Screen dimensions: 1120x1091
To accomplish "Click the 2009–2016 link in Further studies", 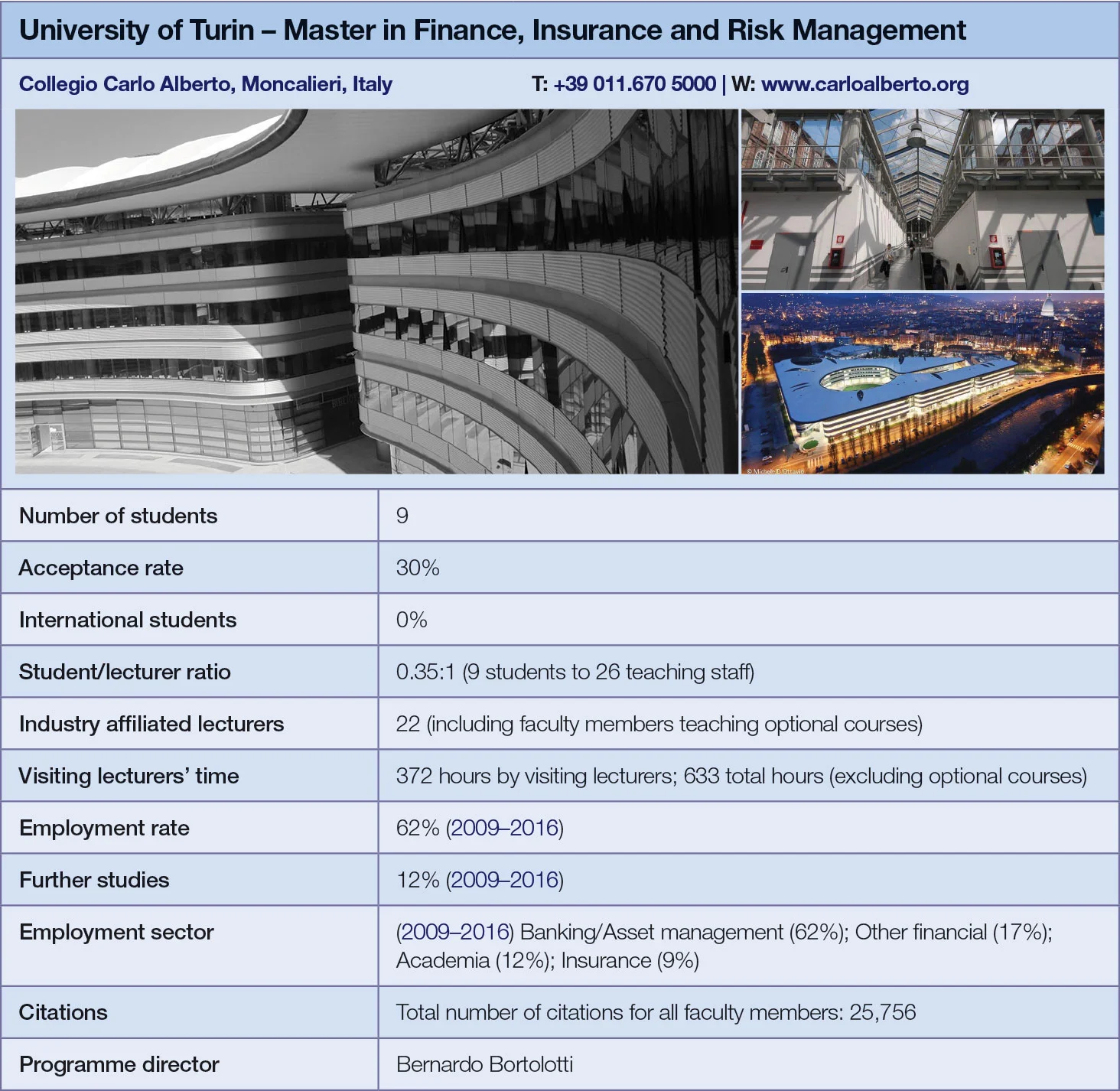I will 504,880.
